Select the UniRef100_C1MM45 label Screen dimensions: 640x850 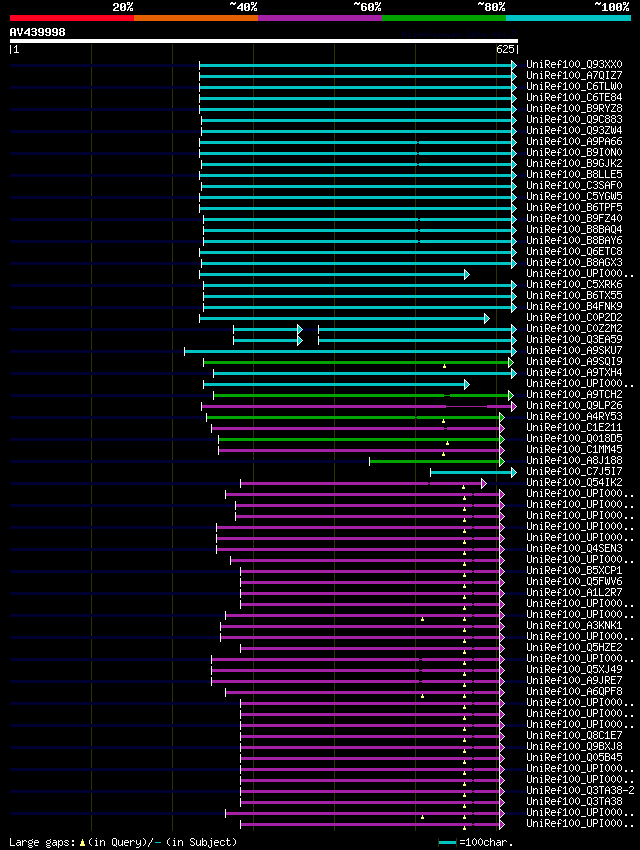click(574, 449)
